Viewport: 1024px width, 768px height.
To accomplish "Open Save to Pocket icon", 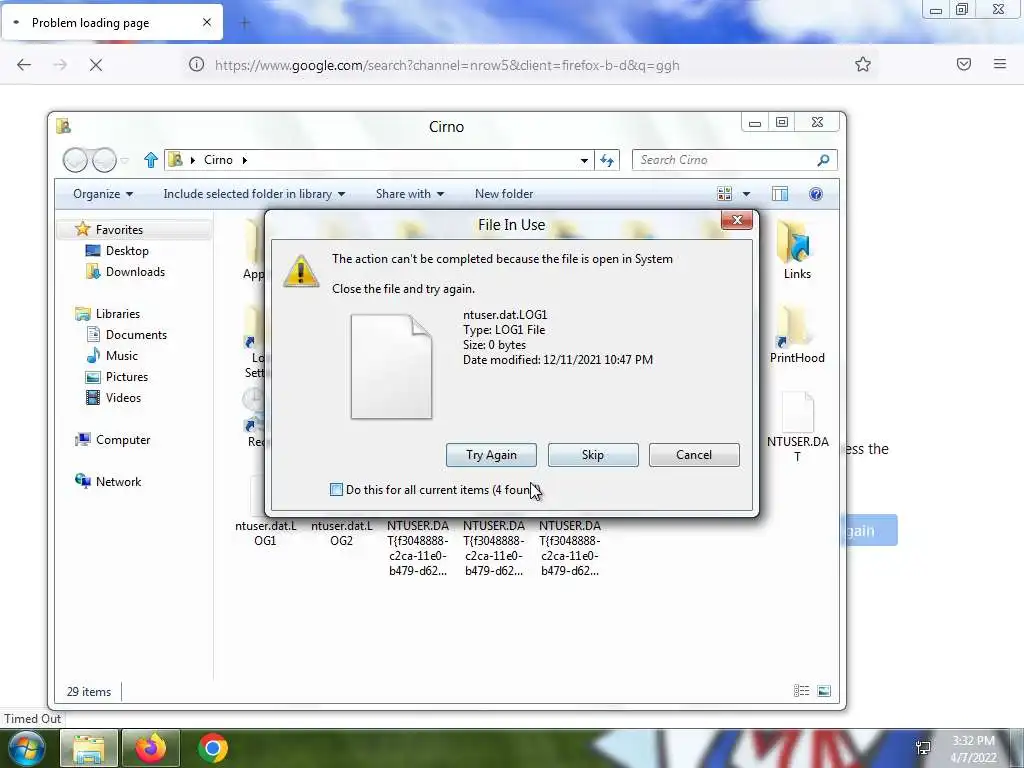I will tap(964, 64).
